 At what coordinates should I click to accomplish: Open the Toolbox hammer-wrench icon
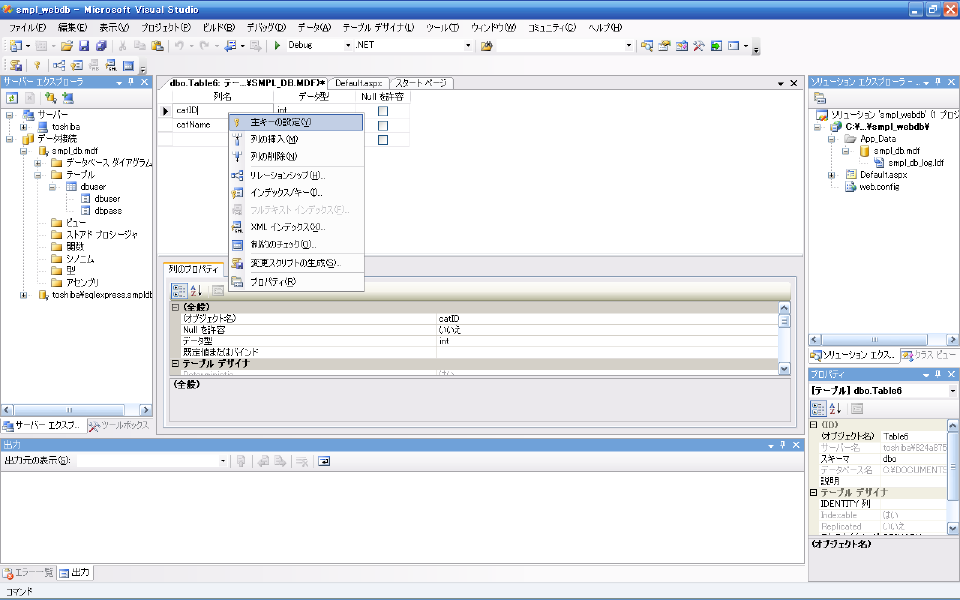coord(699,46)
